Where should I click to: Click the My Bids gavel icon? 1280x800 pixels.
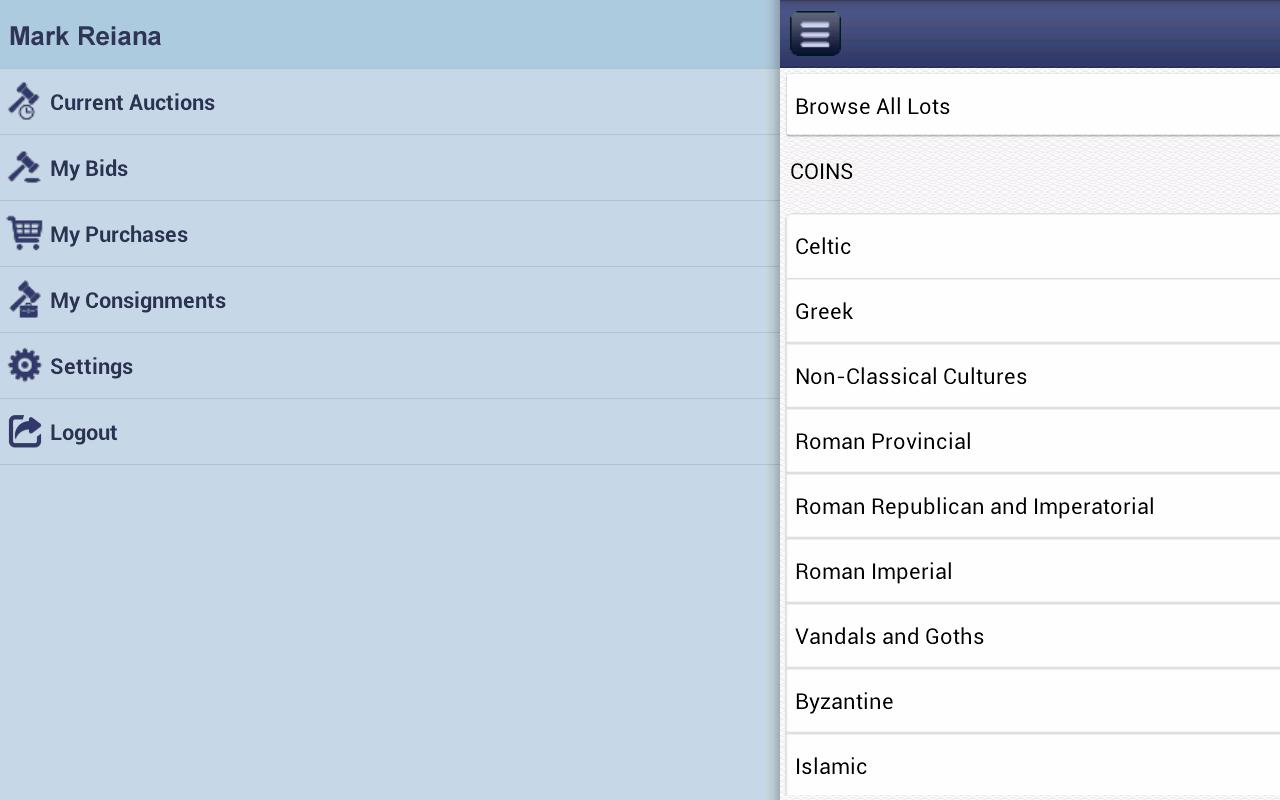pos(24,168)
